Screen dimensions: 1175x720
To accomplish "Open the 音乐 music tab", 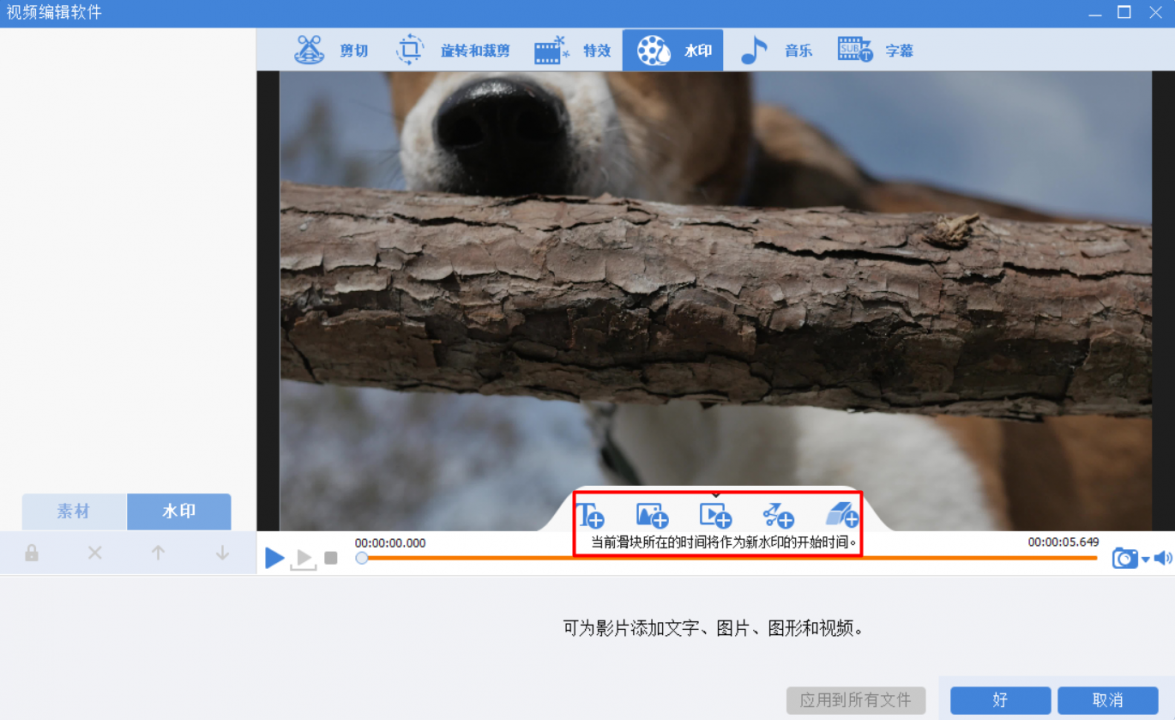I will (776, 50).
